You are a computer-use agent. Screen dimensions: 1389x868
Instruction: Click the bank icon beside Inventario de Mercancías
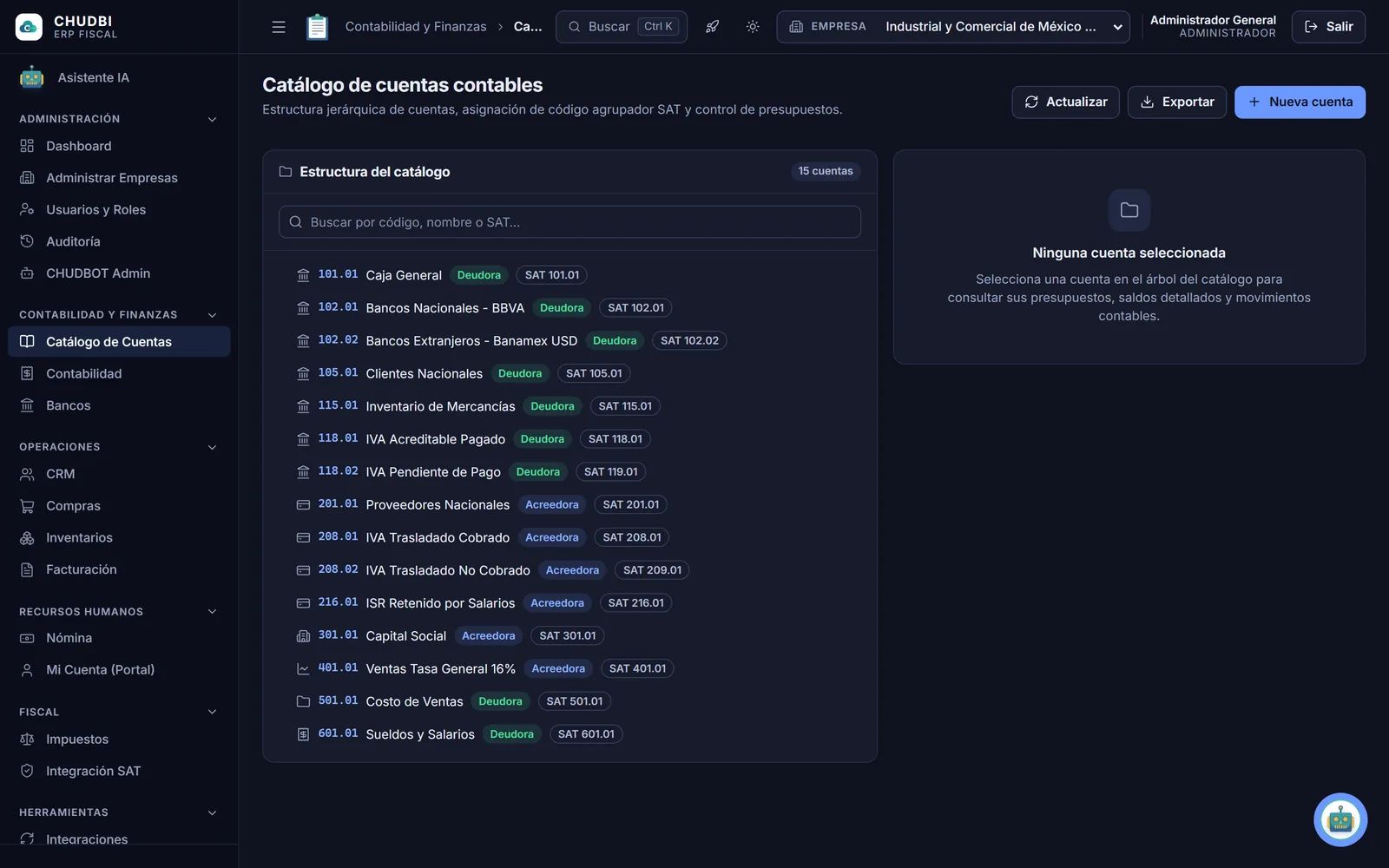tap(303, 406)
